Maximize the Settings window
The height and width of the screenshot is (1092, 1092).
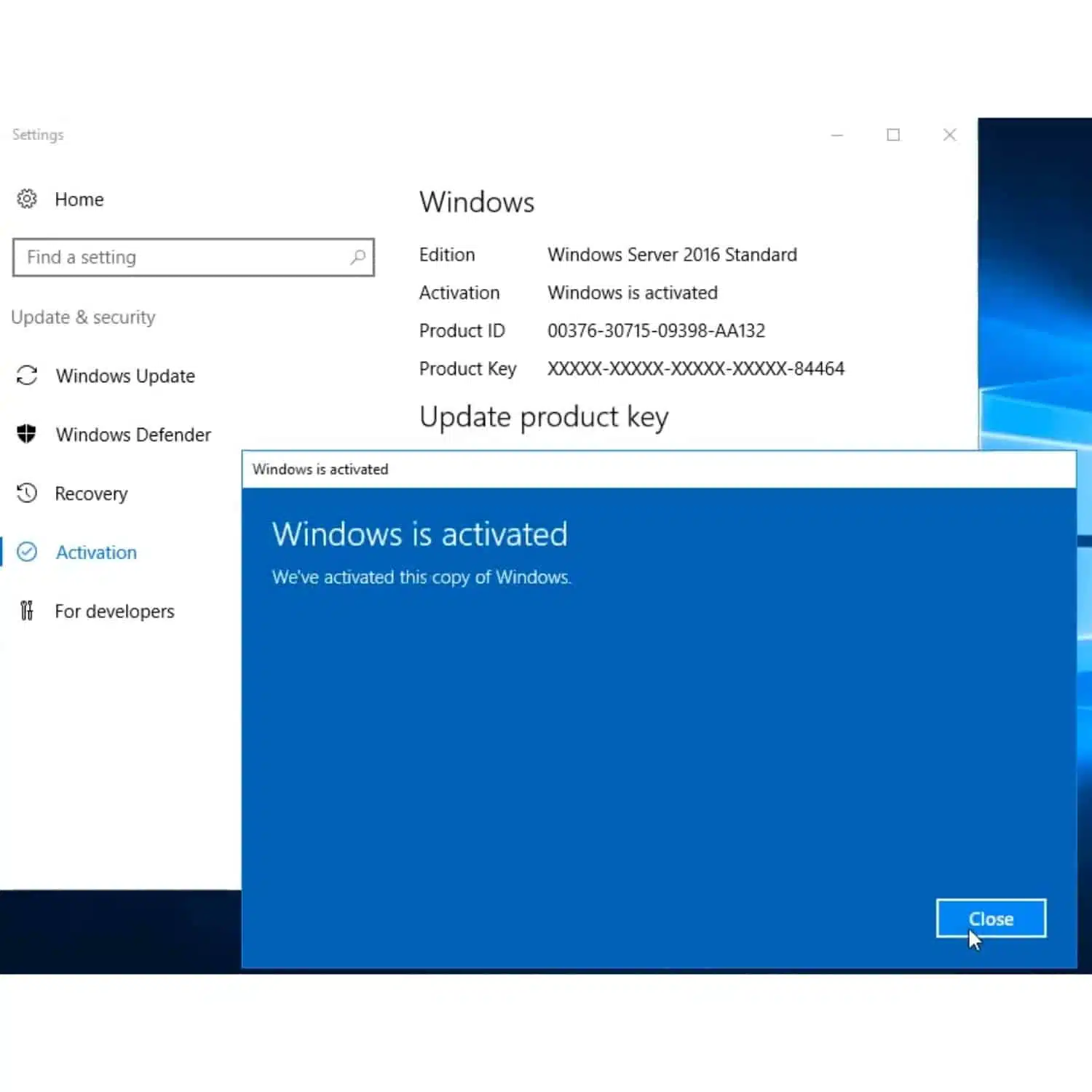pyautogui.click(x=893, y=135)
